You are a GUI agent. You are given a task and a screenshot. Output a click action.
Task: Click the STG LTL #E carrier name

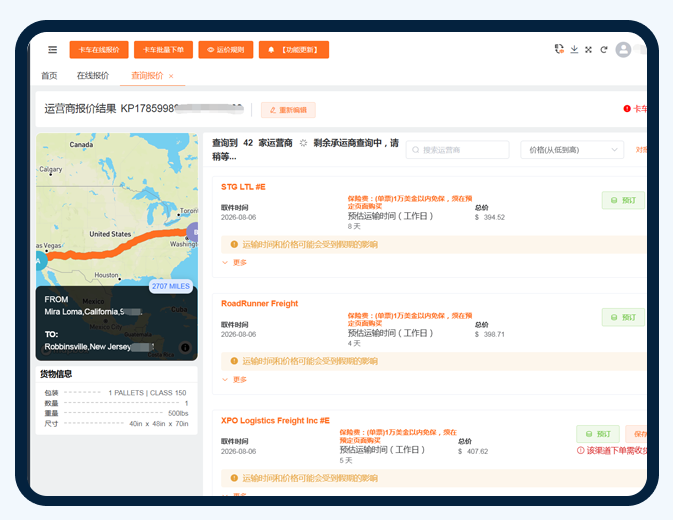(x=243, y=187)
